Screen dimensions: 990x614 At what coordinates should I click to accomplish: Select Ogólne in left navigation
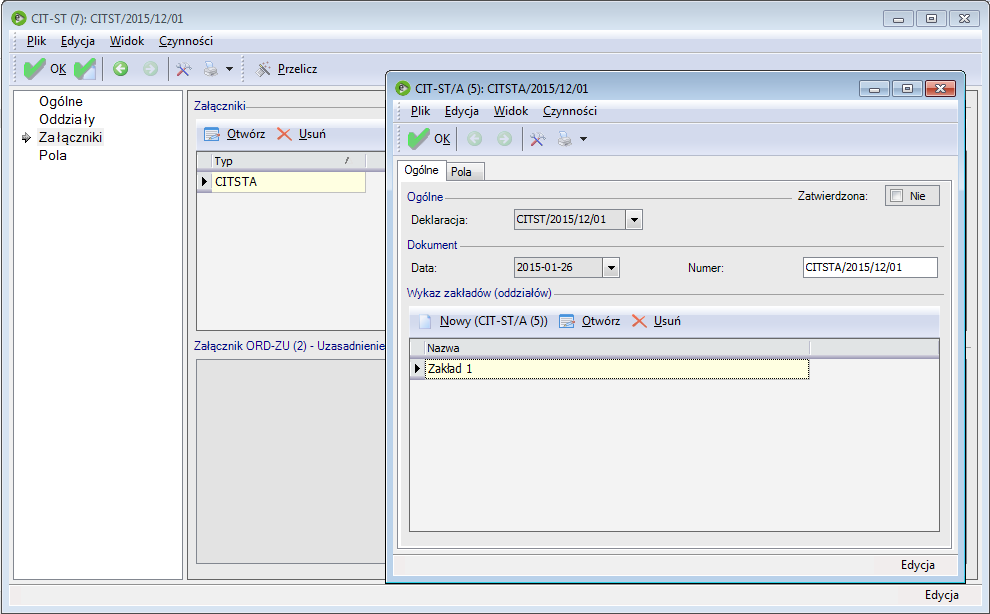pyautogui.click(x=61, y=101)
